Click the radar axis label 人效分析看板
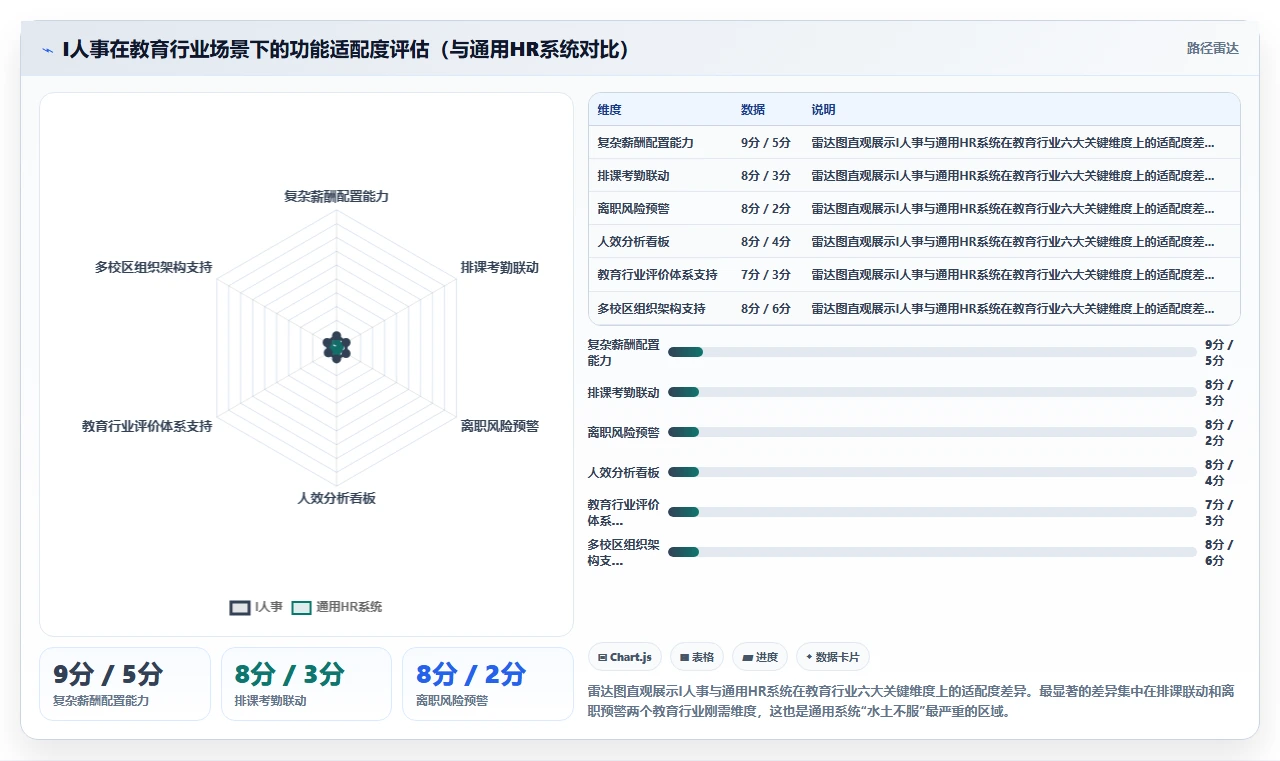 click(x=336, y=498)
